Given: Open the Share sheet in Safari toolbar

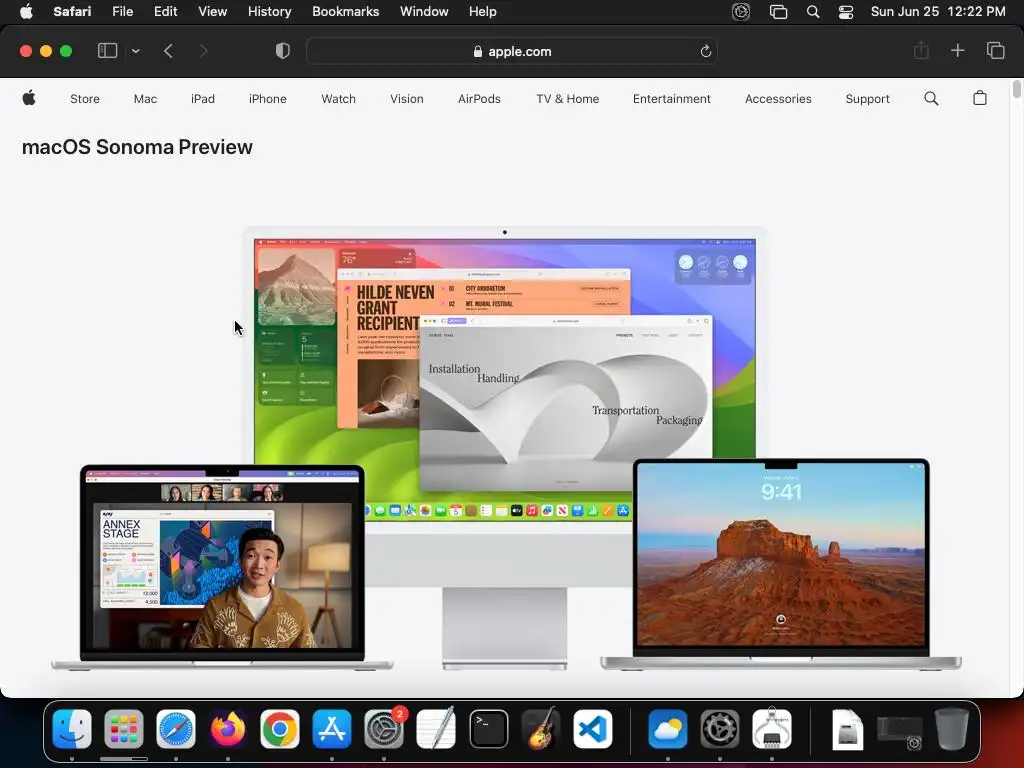Looking at the screenshot, I should [921, 50].
